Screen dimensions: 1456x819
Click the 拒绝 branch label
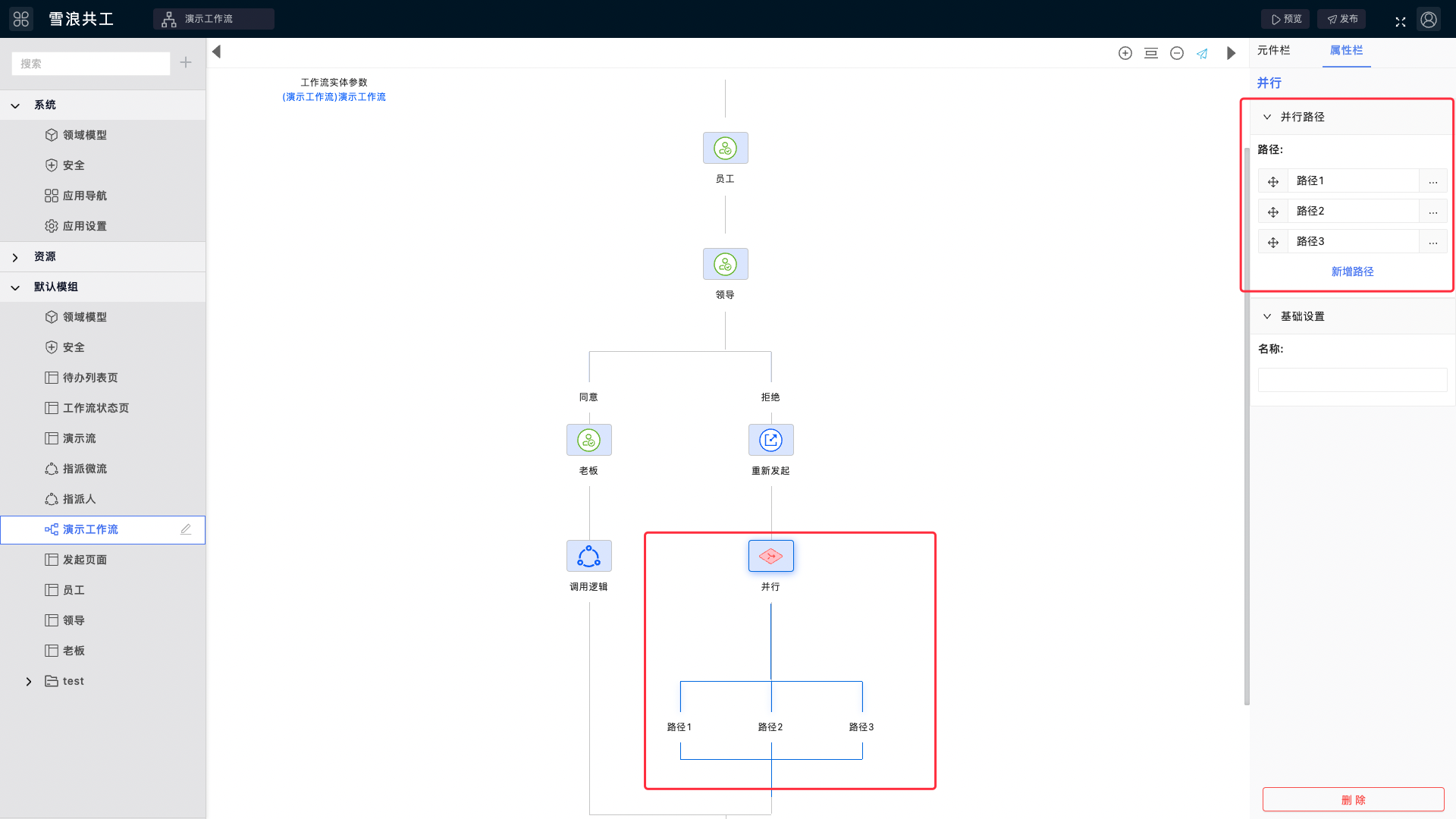click(770, 397)
